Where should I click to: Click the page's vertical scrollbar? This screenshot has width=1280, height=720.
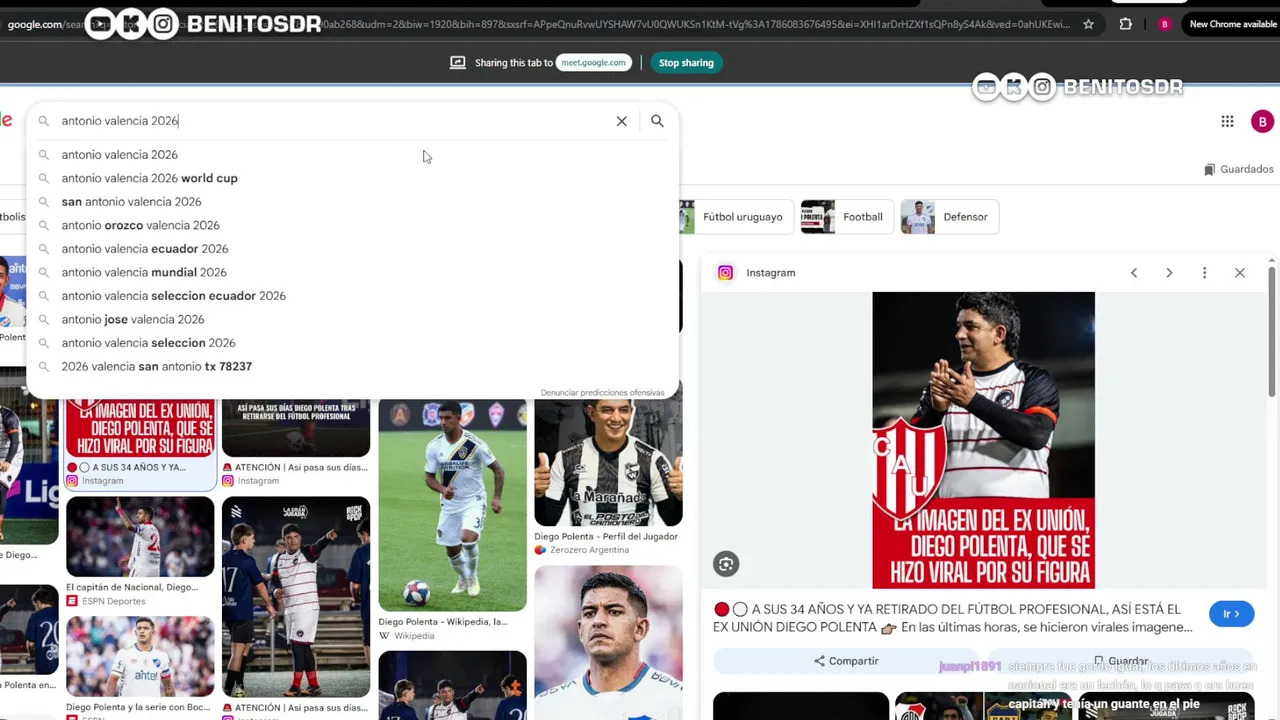[x=1272, y=330]
